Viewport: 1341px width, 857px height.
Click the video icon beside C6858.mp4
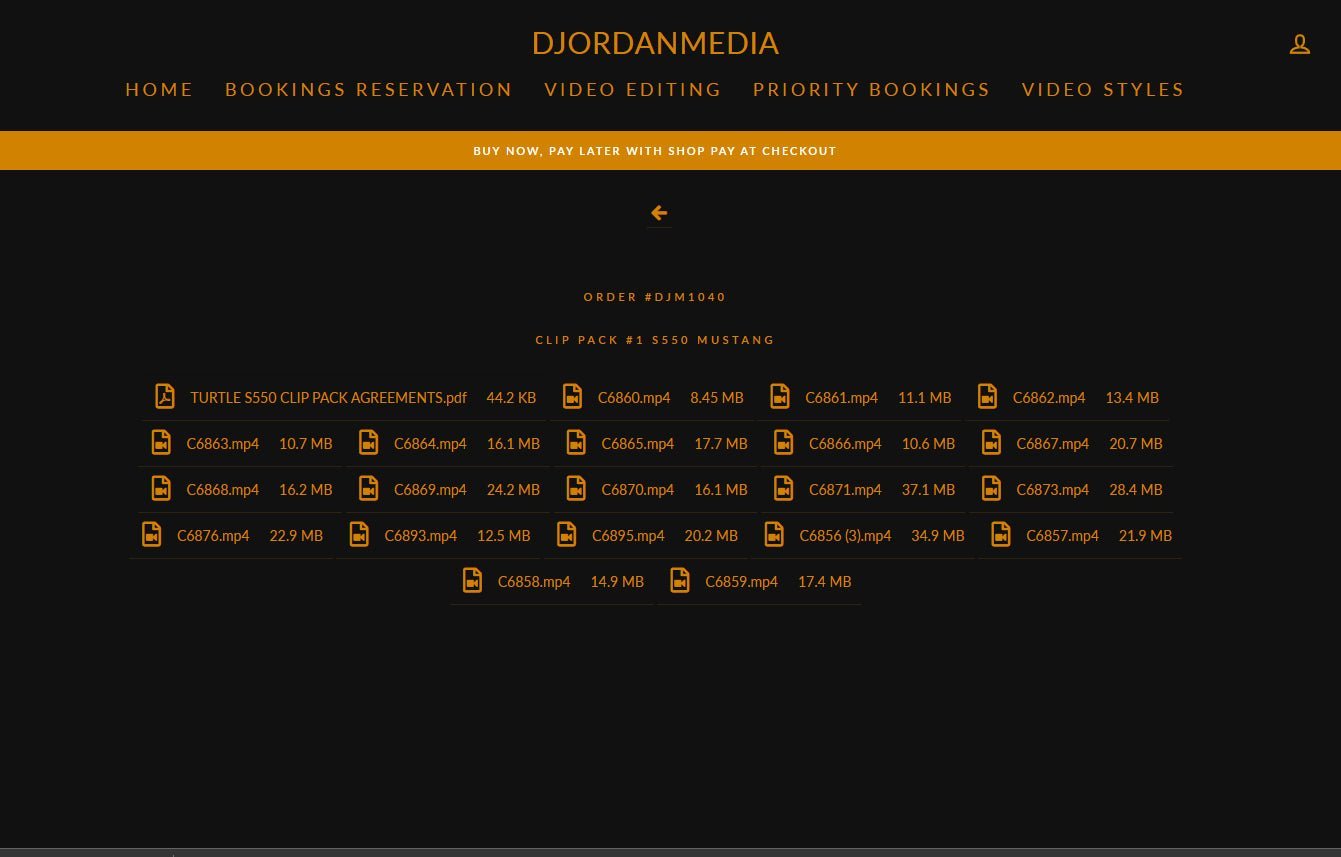[x=472, y=581]
